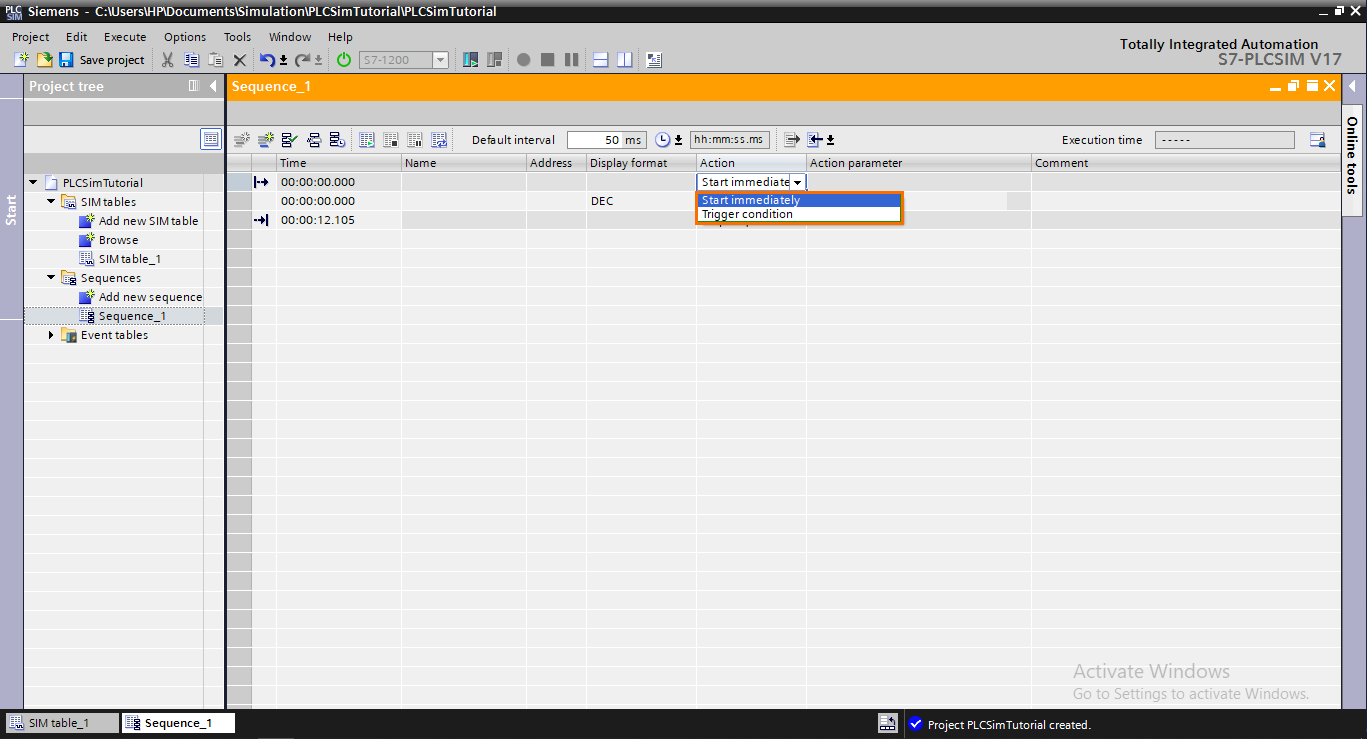Open dropdown arrow beside the left-arrow table icon
Image resolution: width=1367 pixels, height=739 pixels.
[830, 140]
